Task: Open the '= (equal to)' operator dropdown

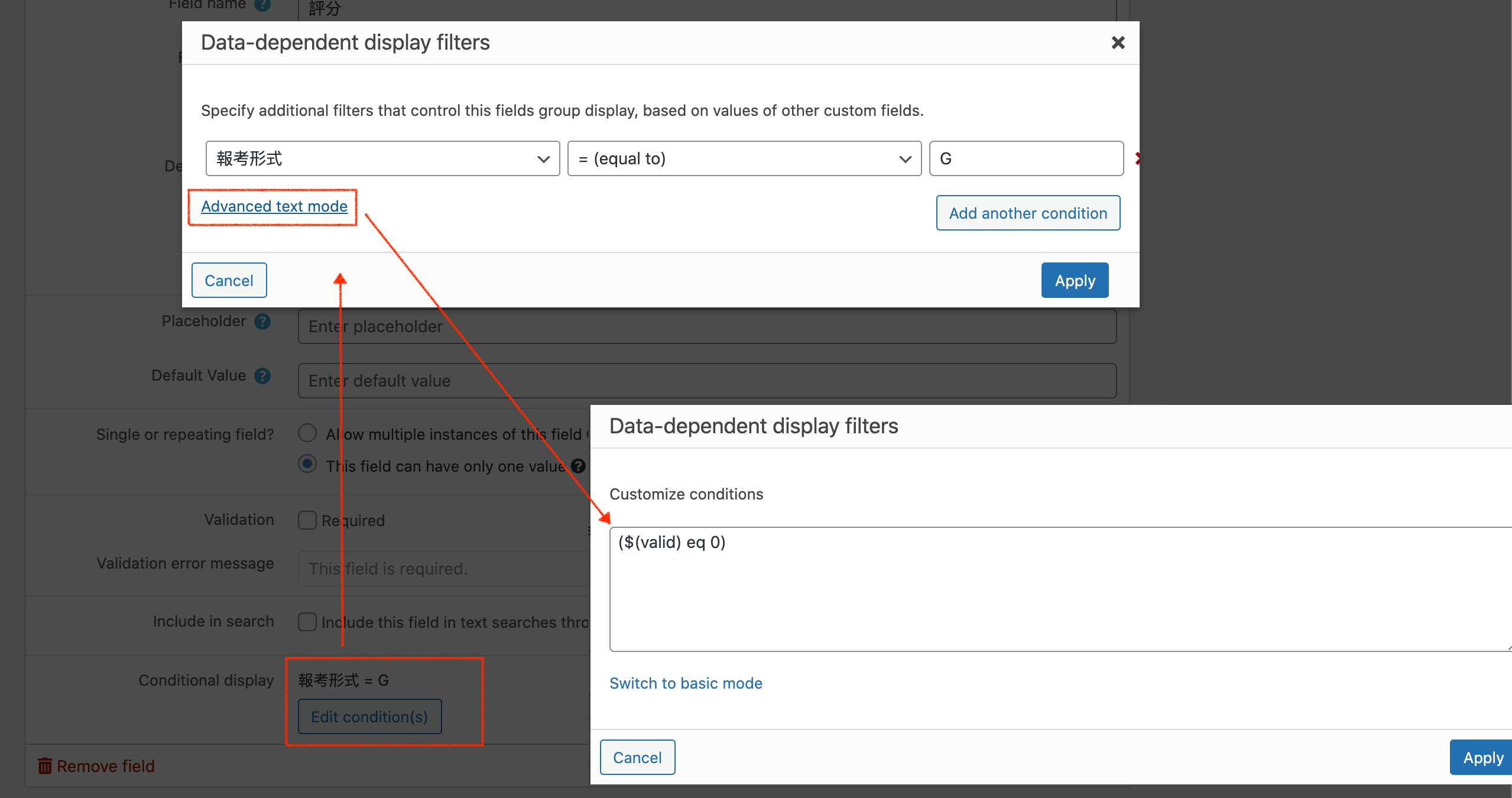Action: [x=744, y=158]
